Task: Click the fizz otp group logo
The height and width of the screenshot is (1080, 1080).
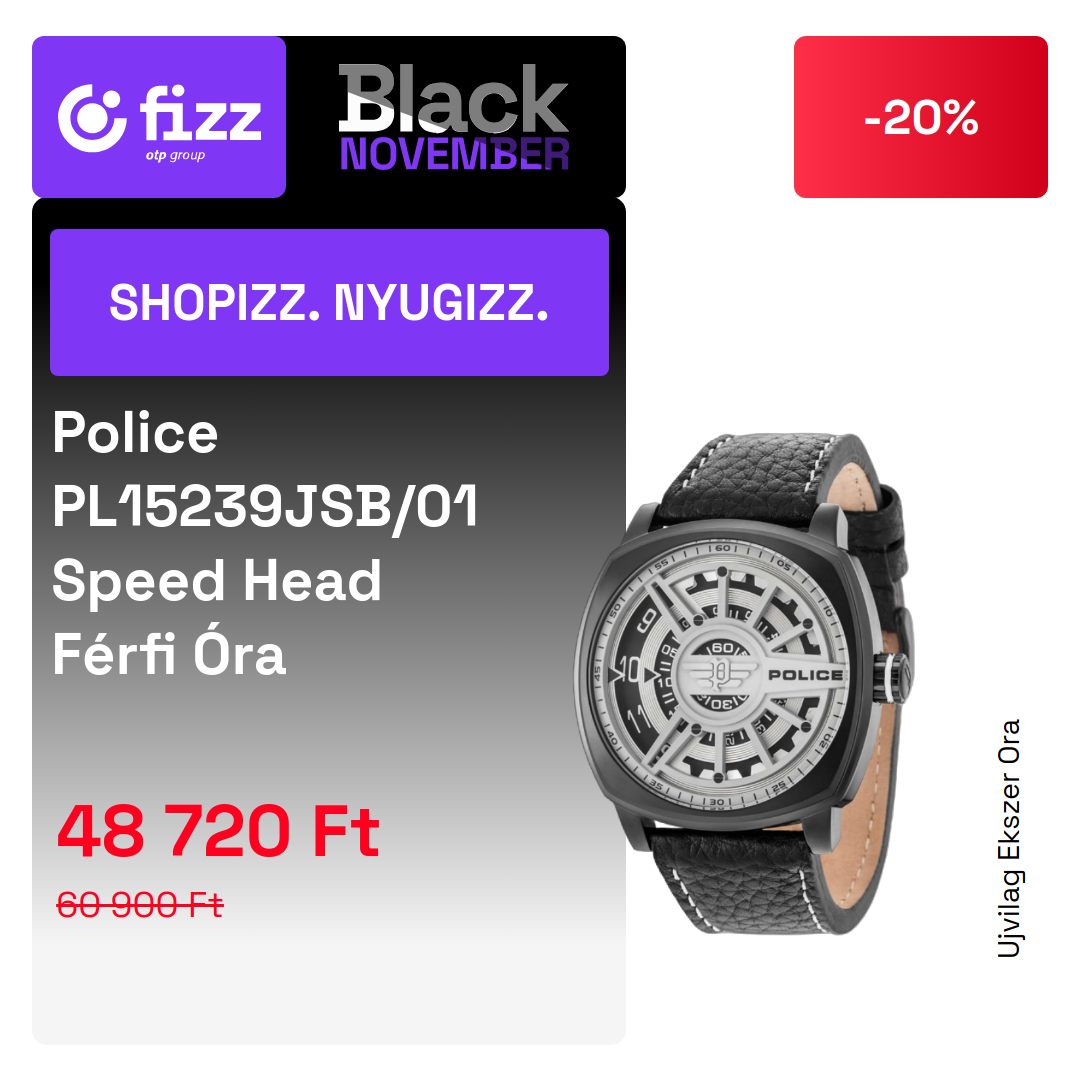Action: 159,118
